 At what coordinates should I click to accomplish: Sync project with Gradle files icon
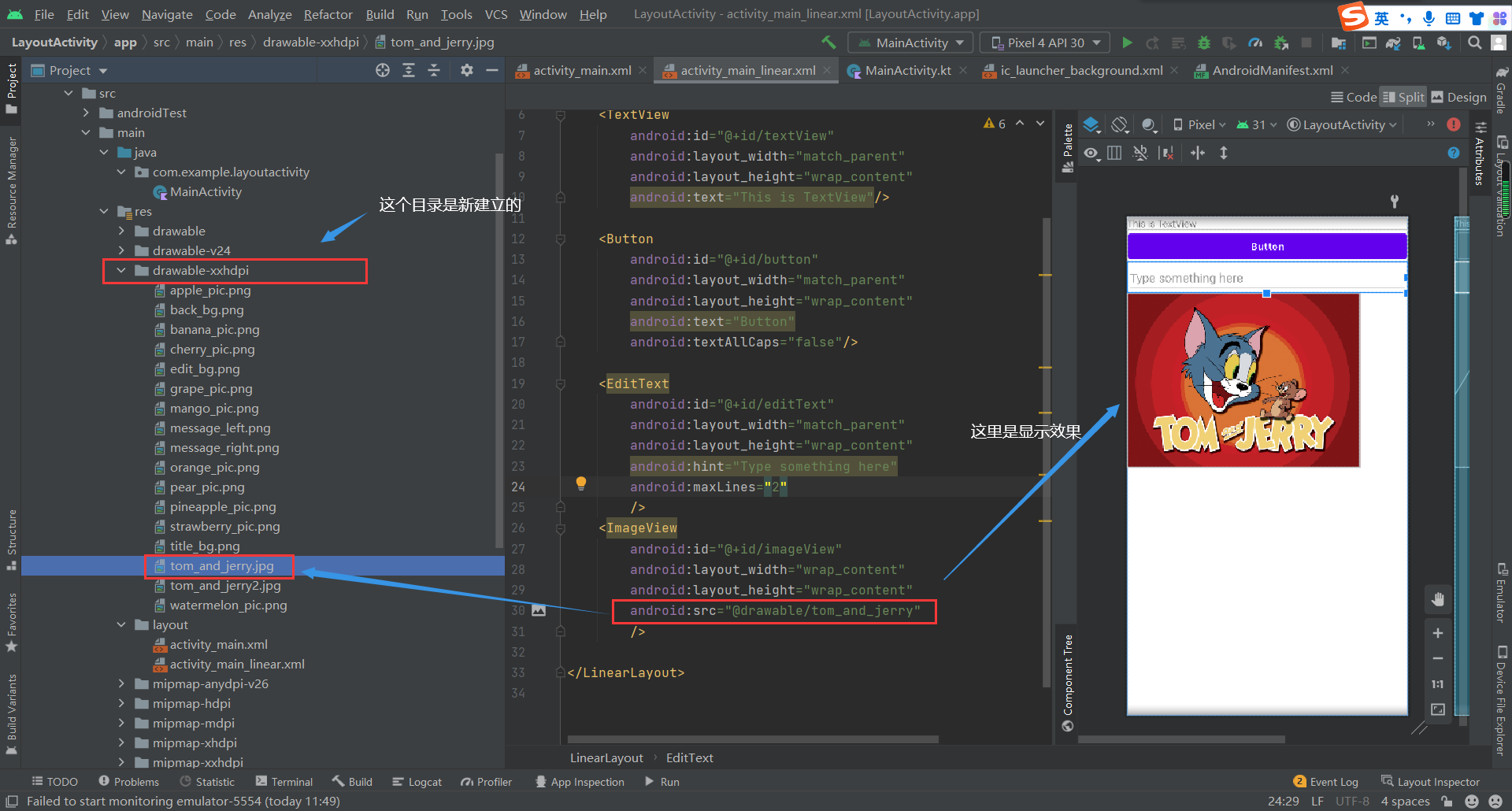[x=1393, y=43]
